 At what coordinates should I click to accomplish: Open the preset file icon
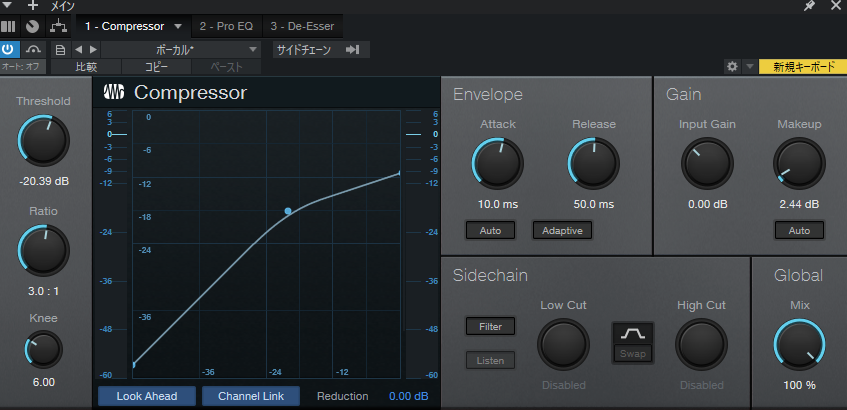tap(60, 50)
